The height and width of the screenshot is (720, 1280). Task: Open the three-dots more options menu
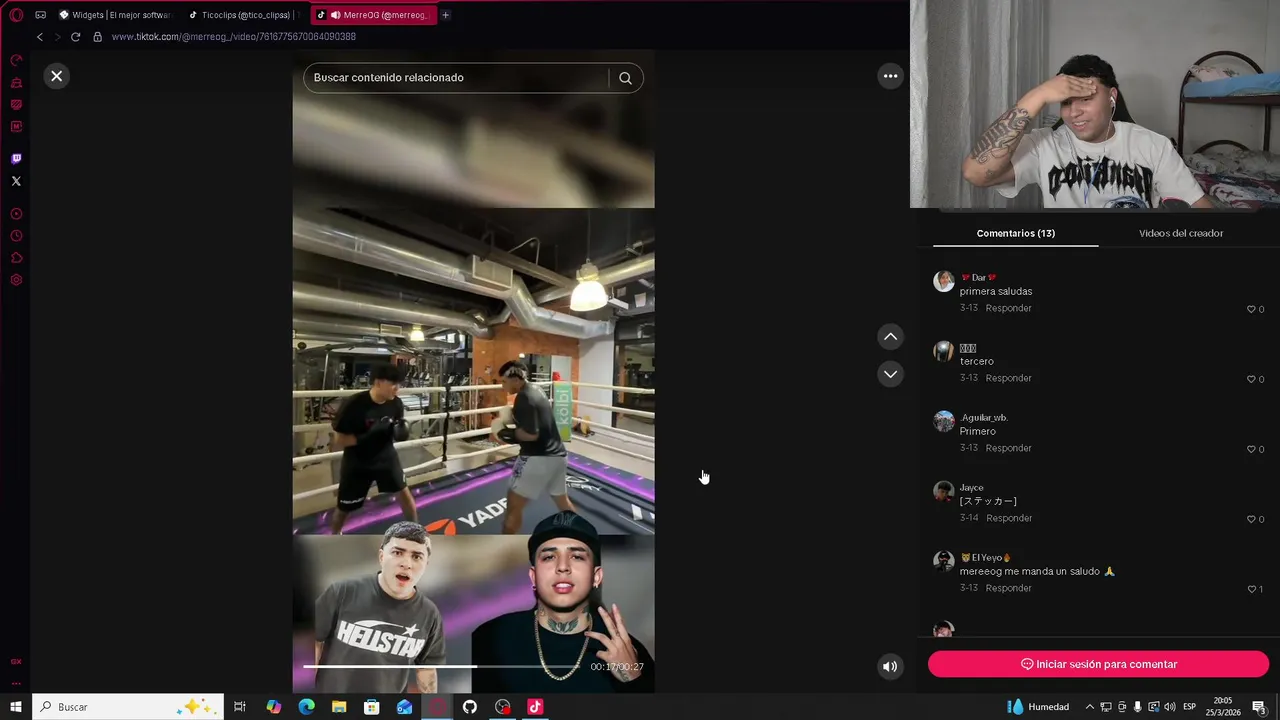pos(890,76)
